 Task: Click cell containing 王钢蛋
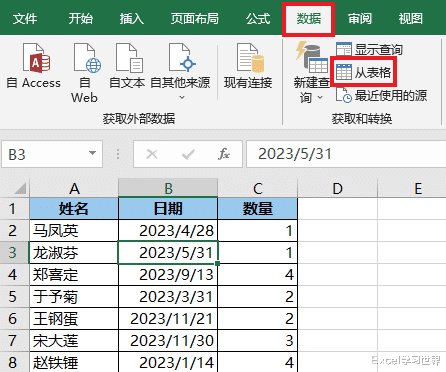pyautogui.click(x=74, y=319)
